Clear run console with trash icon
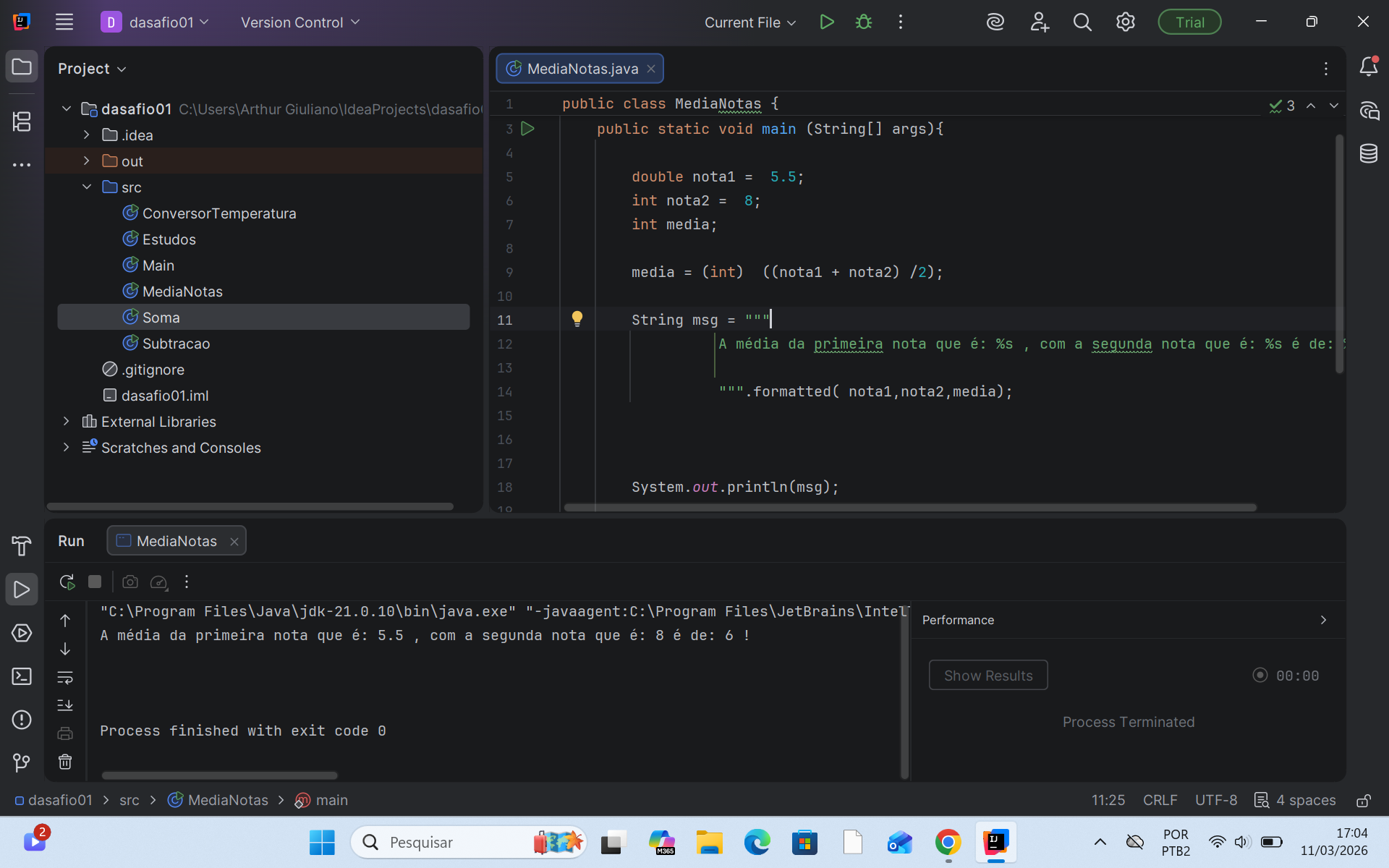The image size is (1389, 868). point(65,762)
